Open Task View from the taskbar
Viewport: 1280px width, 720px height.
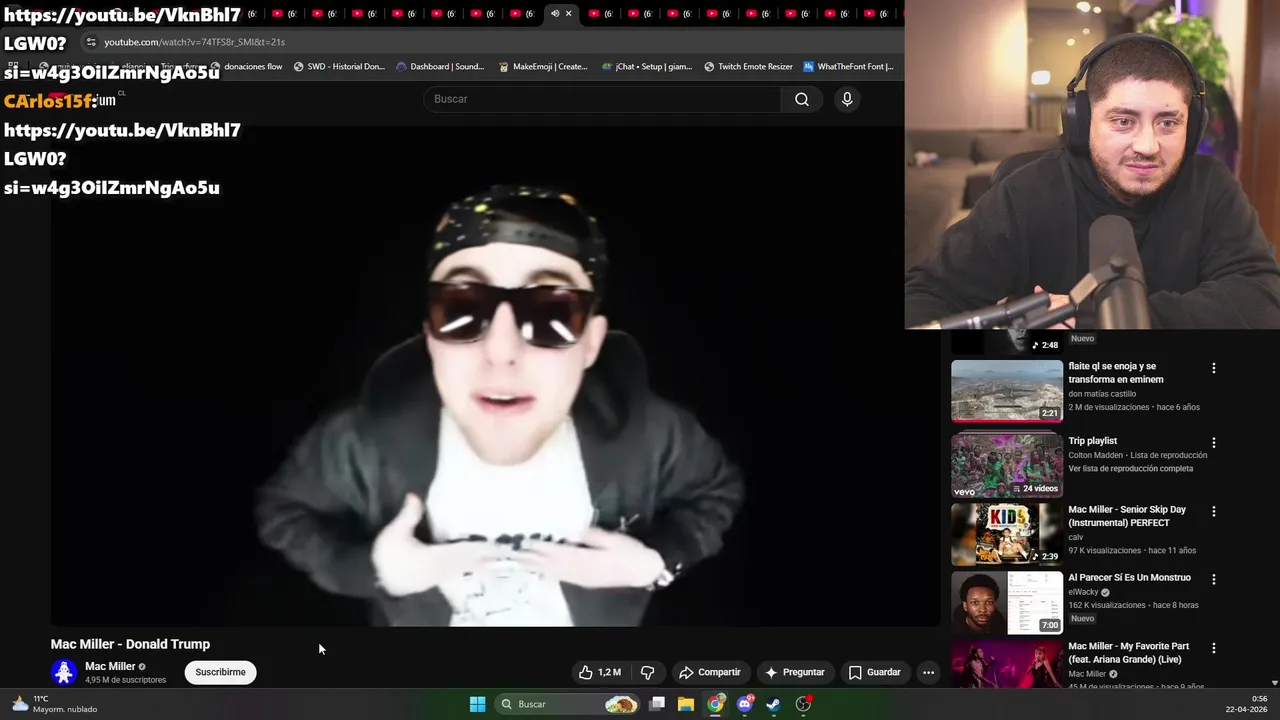point(657,704)
